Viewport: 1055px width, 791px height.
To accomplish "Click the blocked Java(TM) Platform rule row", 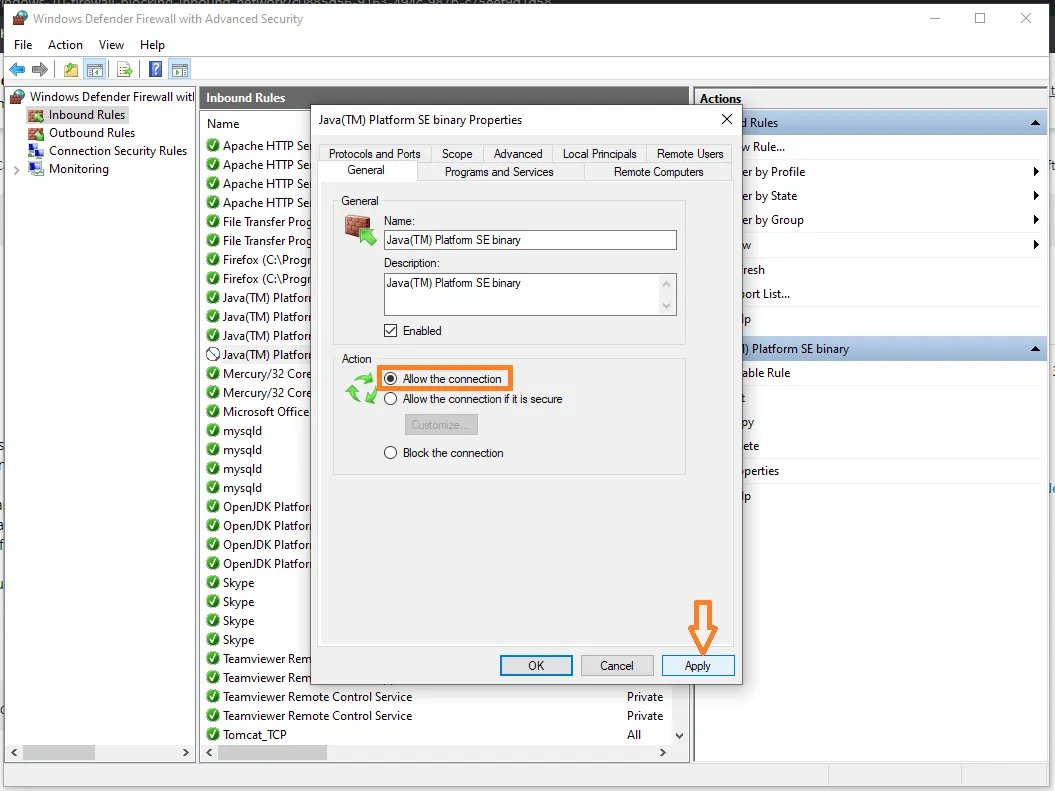I will [257, 354].
